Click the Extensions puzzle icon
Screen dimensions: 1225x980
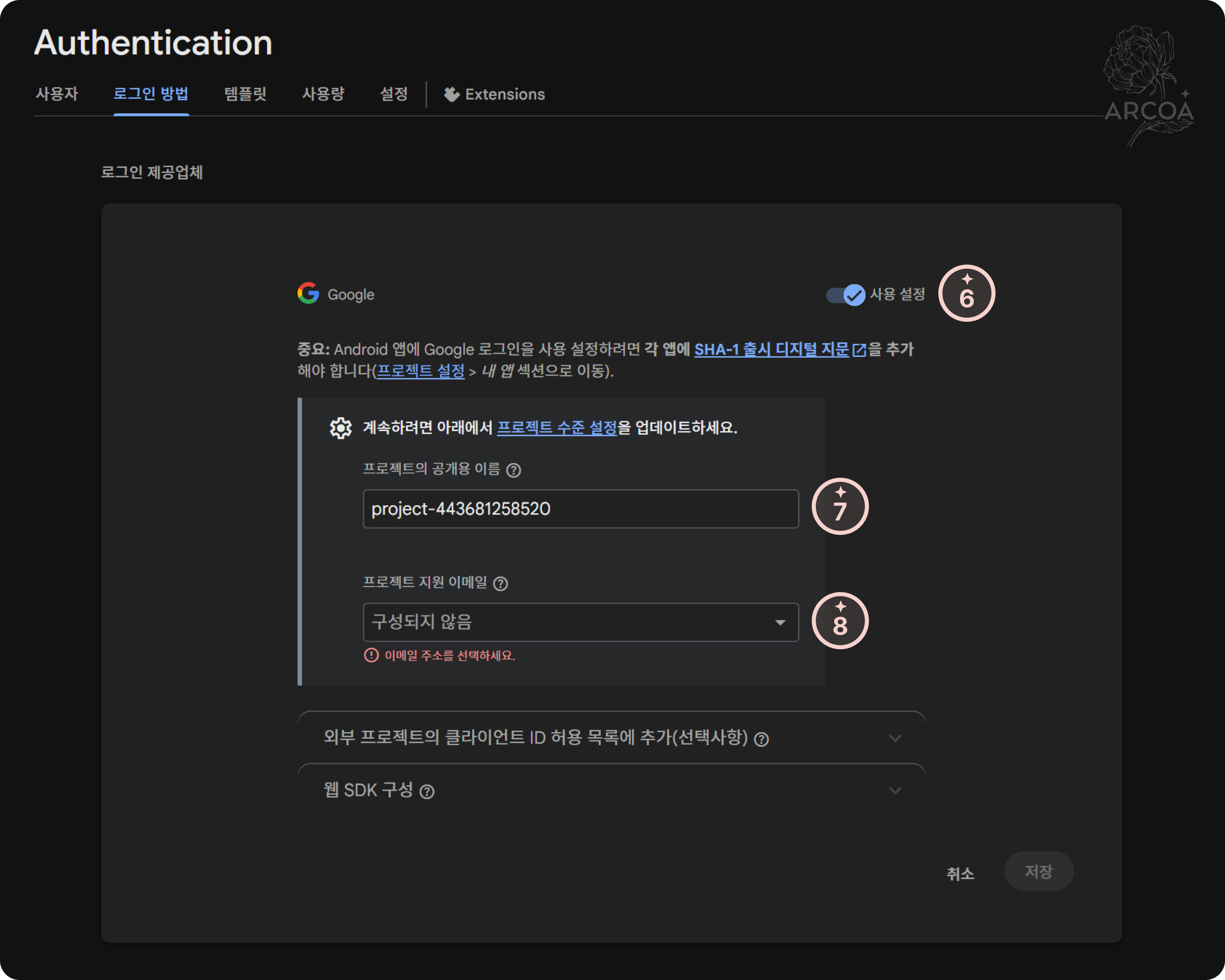pyautogui.click(x=451, y=94)
